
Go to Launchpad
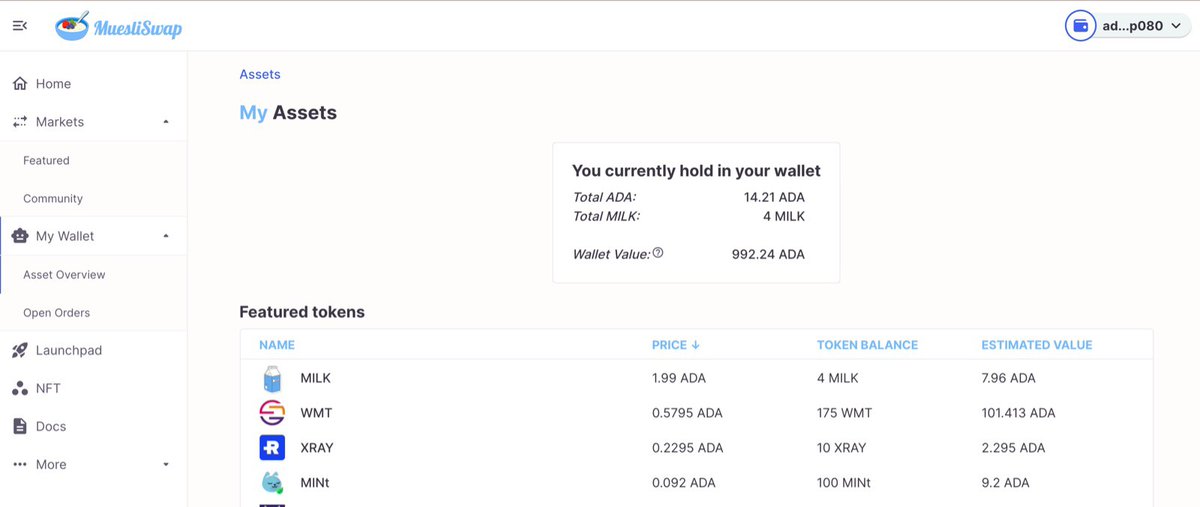click(69, 350)
